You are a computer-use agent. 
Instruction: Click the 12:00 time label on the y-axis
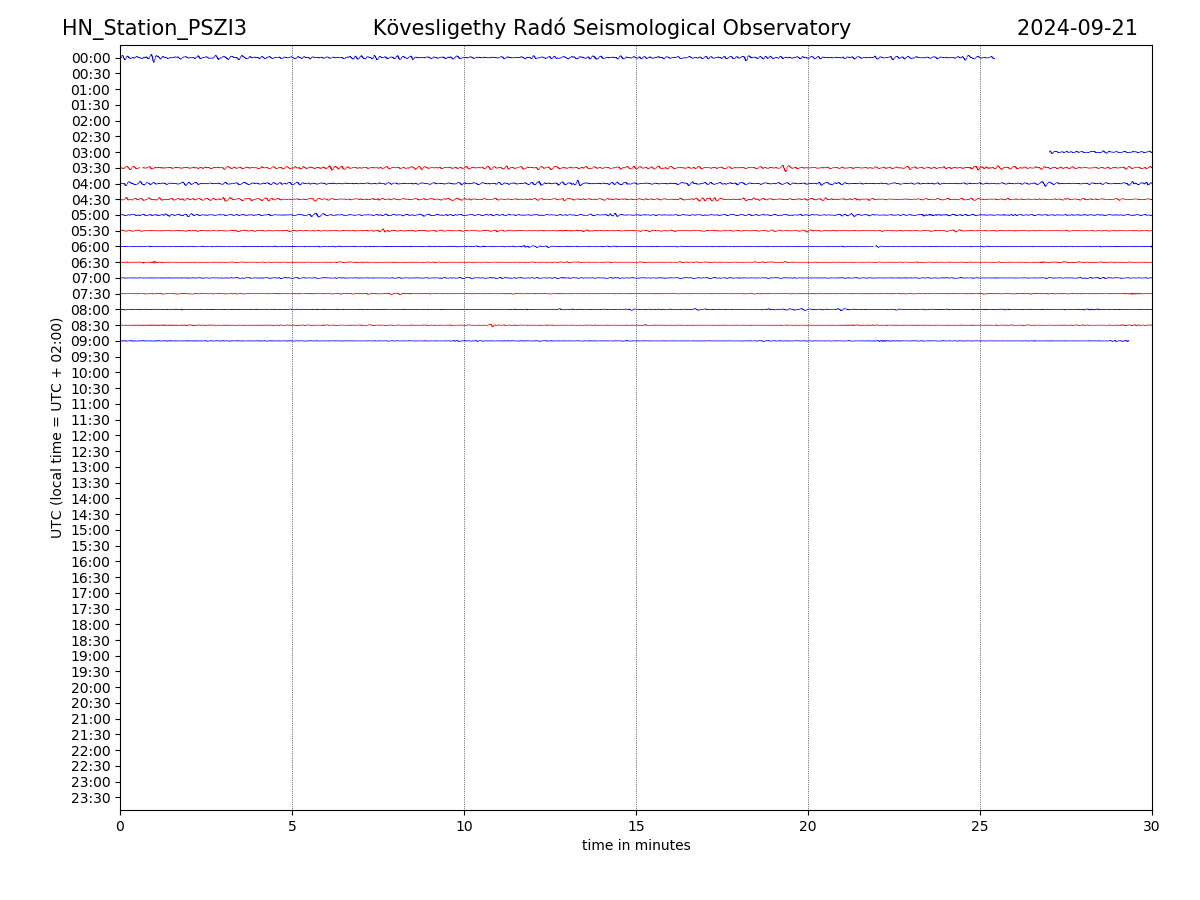point(90,436)
